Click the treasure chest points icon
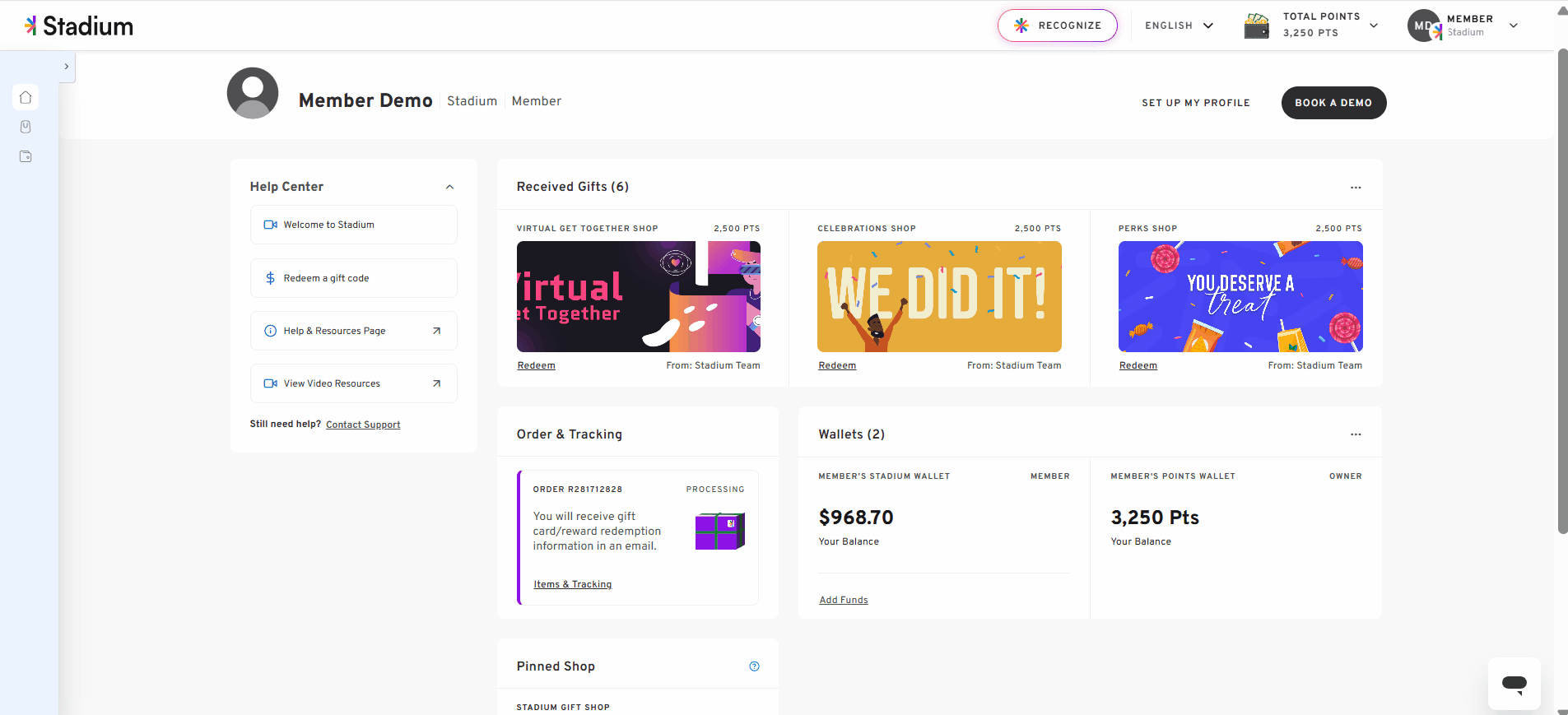 point(1256,26)
